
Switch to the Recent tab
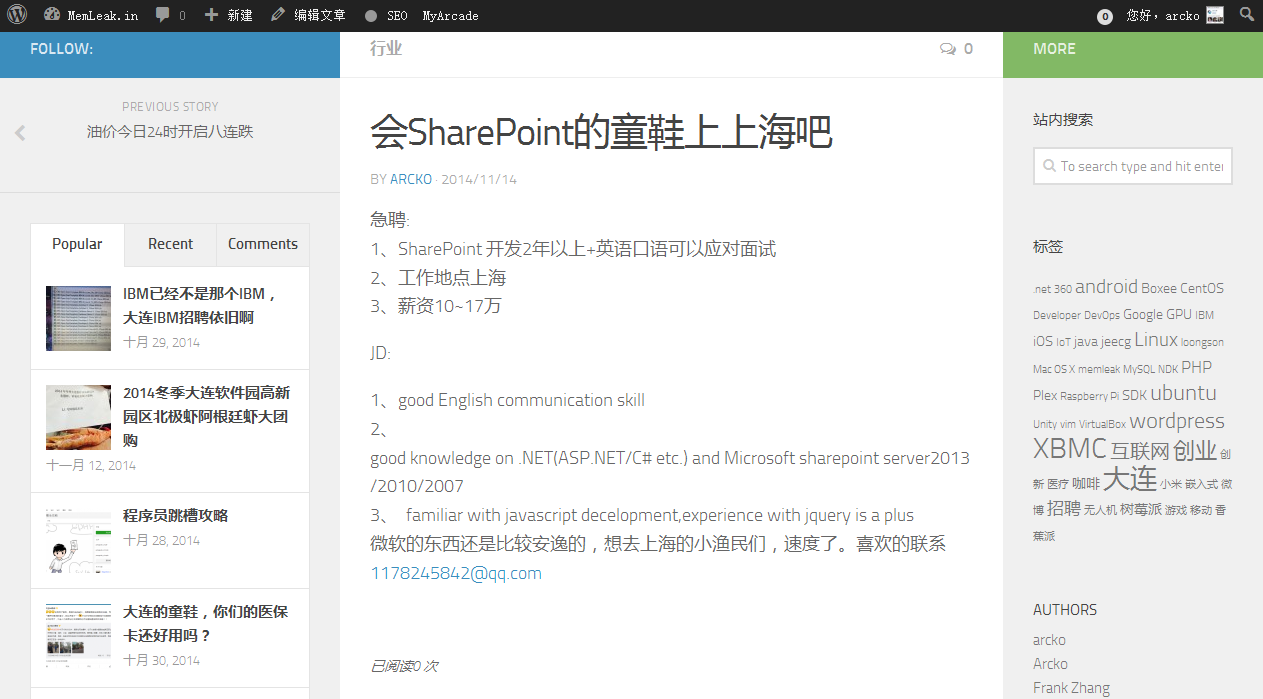click(170, 244)
